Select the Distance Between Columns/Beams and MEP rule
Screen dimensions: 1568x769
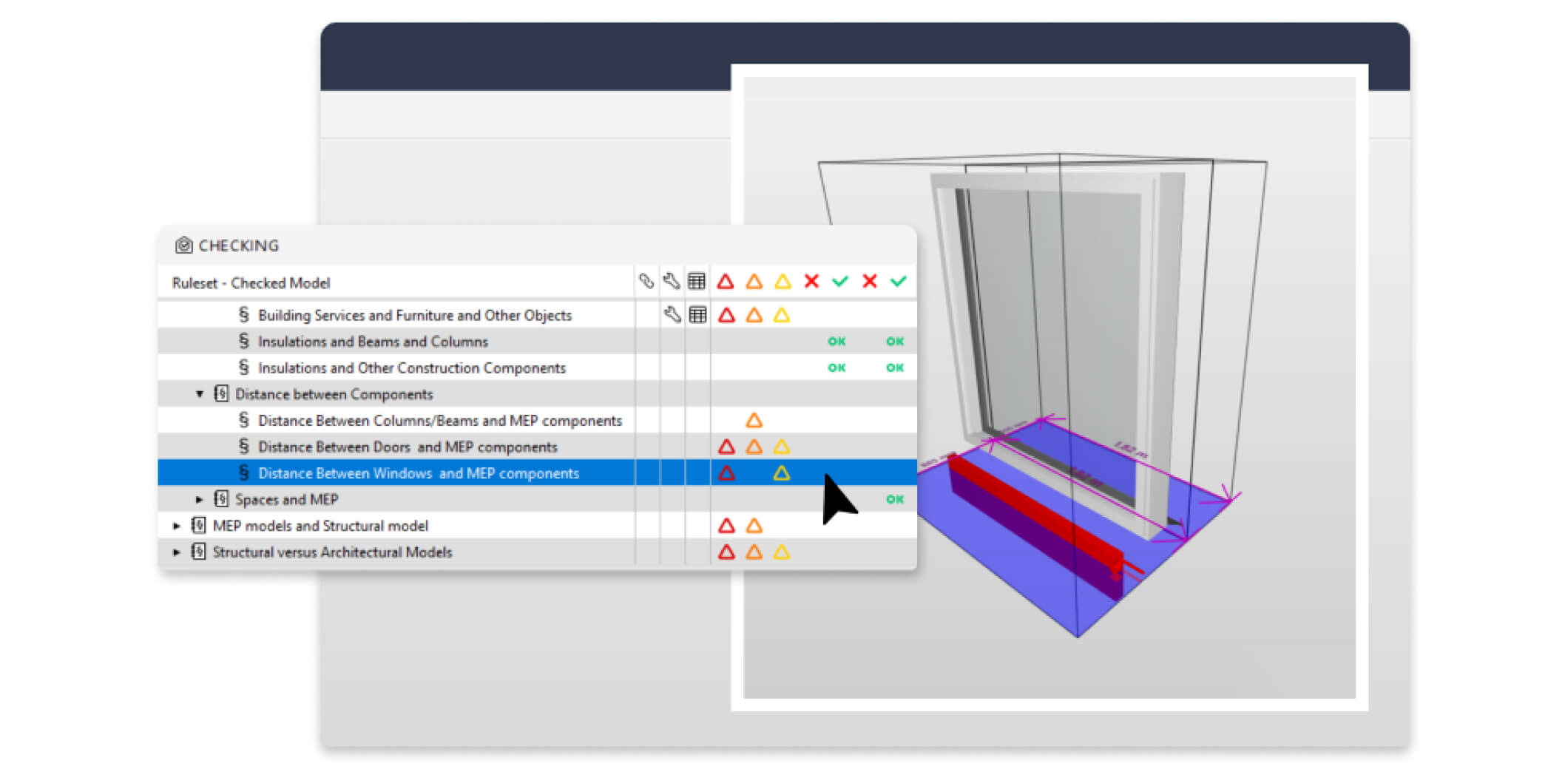(440, 420)
